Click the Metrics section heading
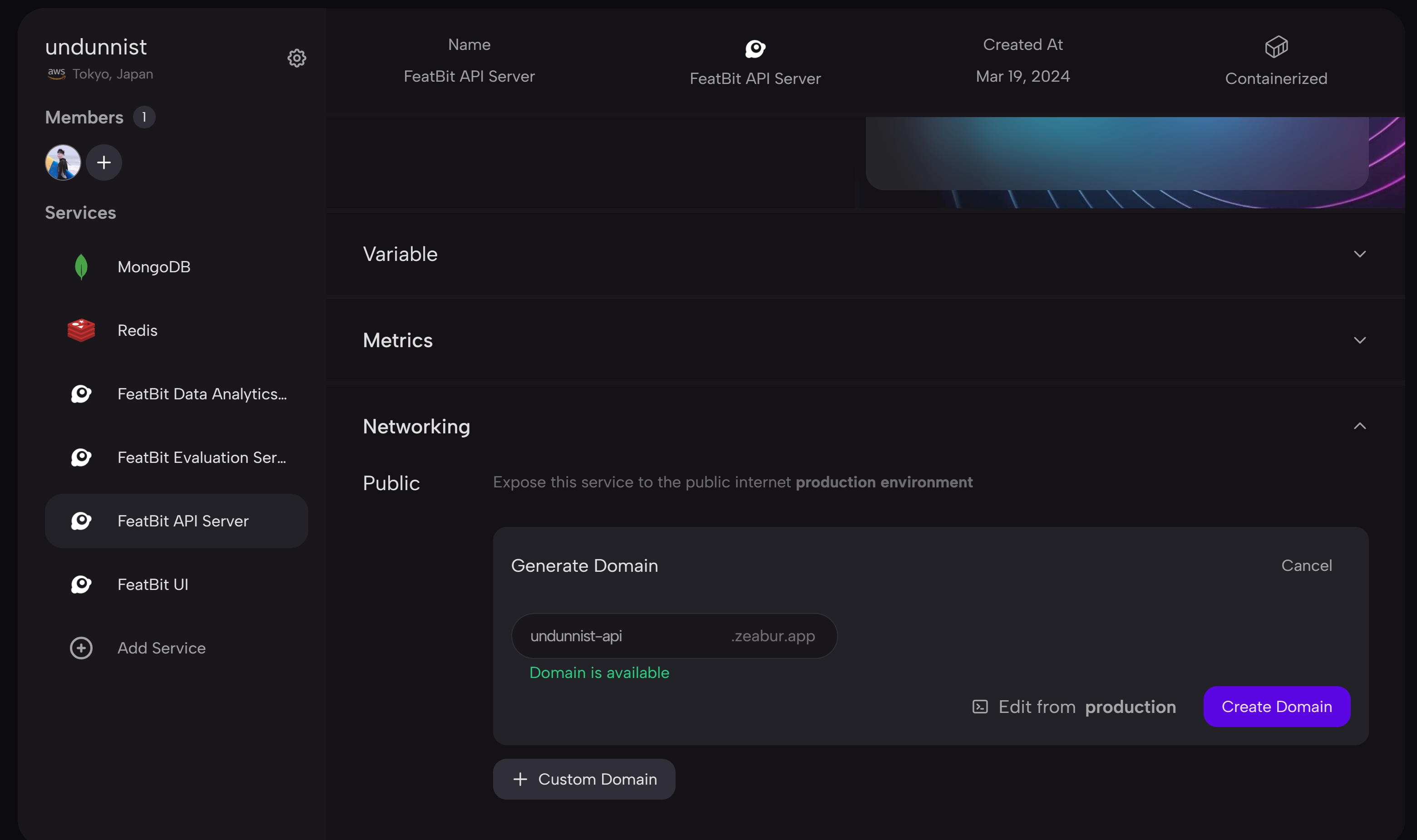Viewport: 1417px width, 840px height. pyautogui.click(x=397, y=340)
